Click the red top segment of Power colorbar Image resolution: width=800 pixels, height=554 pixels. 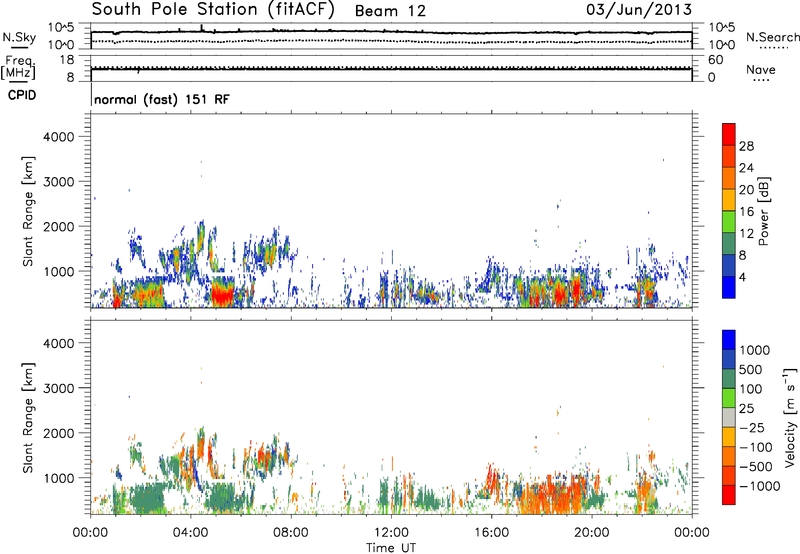[729, 134]
